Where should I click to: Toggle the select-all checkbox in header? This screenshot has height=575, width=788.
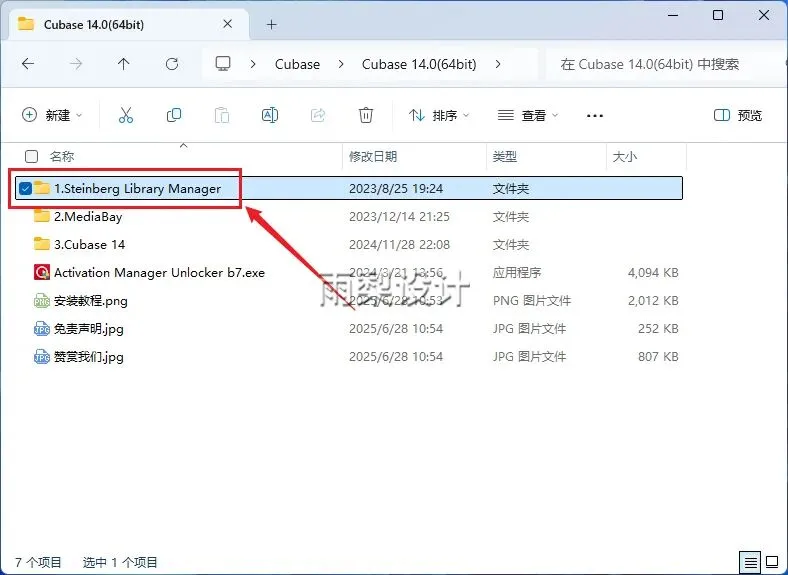(32, 156)
